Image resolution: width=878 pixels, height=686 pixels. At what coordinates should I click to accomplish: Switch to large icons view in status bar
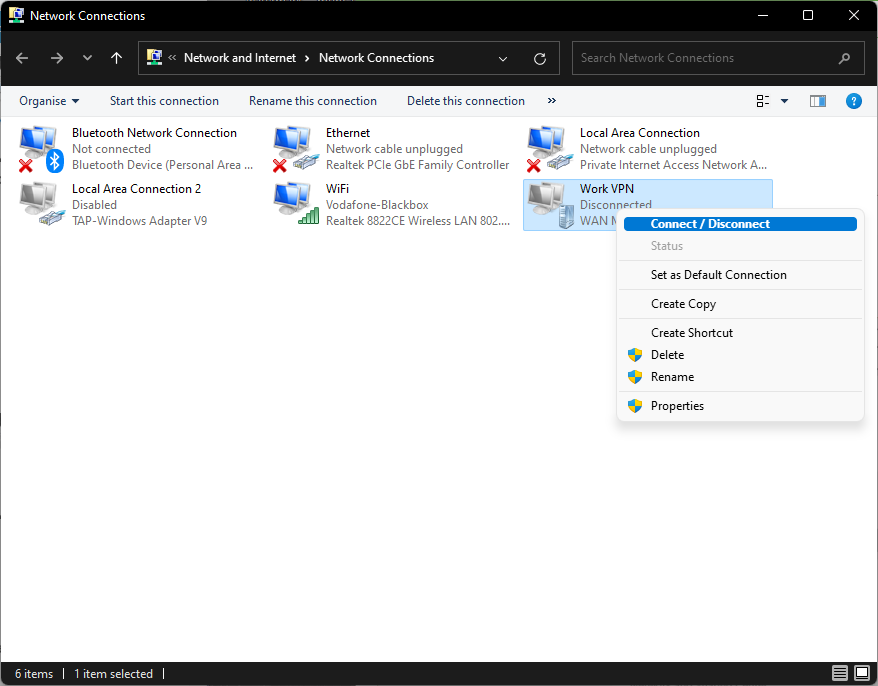coord(862,673)
